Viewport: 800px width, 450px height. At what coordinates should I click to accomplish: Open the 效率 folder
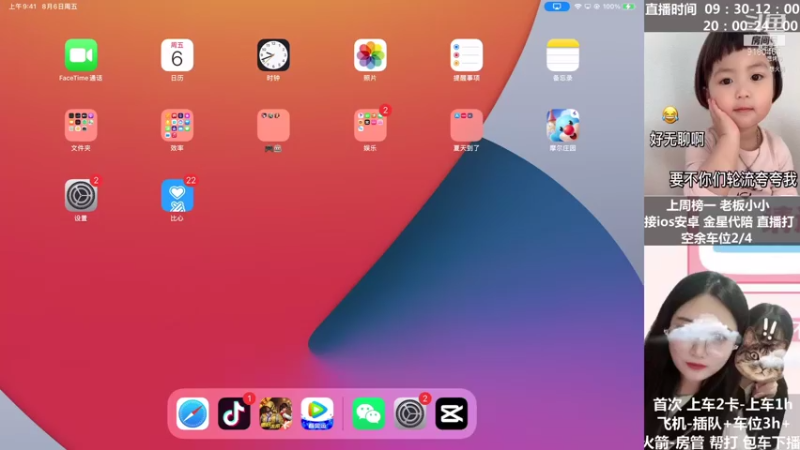coord(177,125)
